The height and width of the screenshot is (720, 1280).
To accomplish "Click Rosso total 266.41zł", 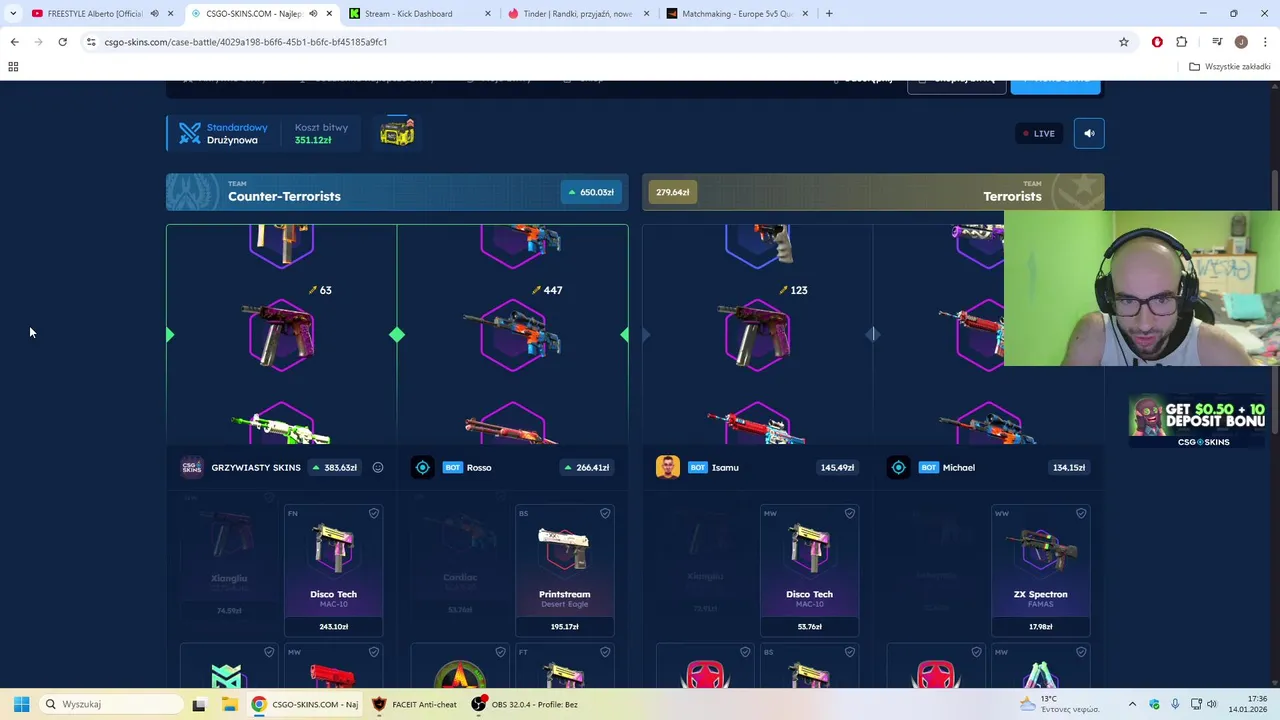I will click(587, 467).
